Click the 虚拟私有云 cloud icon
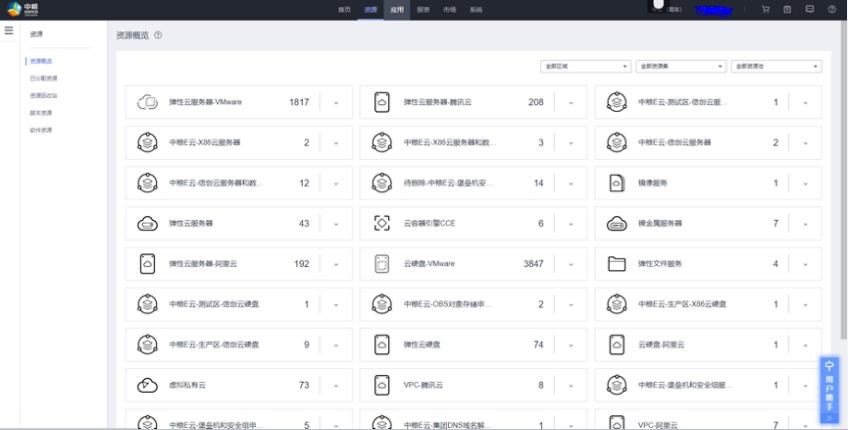 pos(147,385)
